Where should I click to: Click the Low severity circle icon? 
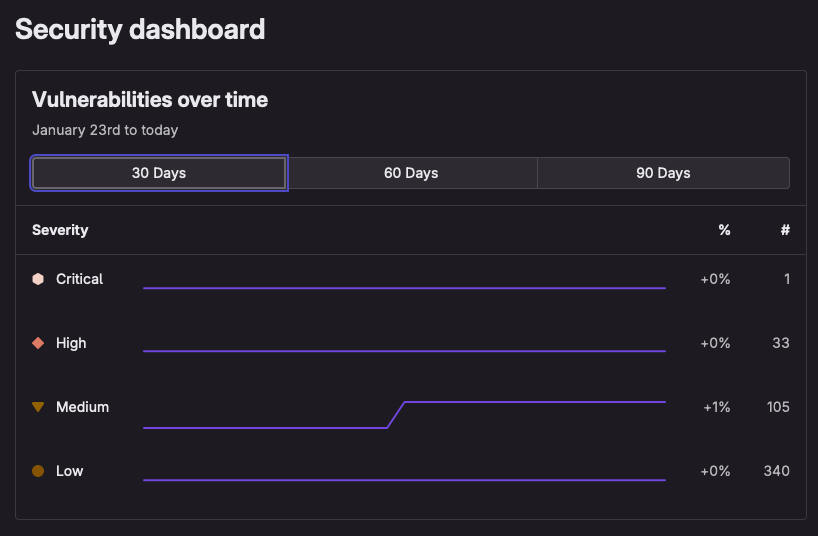tap(38, 471)
